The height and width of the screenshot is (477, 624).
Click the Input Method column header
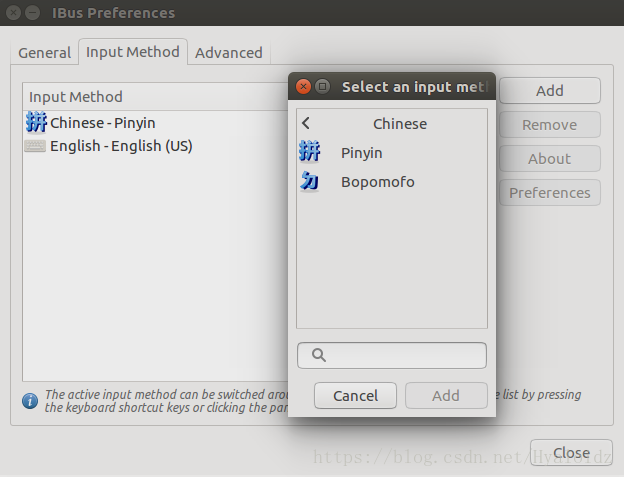[156, 97]
